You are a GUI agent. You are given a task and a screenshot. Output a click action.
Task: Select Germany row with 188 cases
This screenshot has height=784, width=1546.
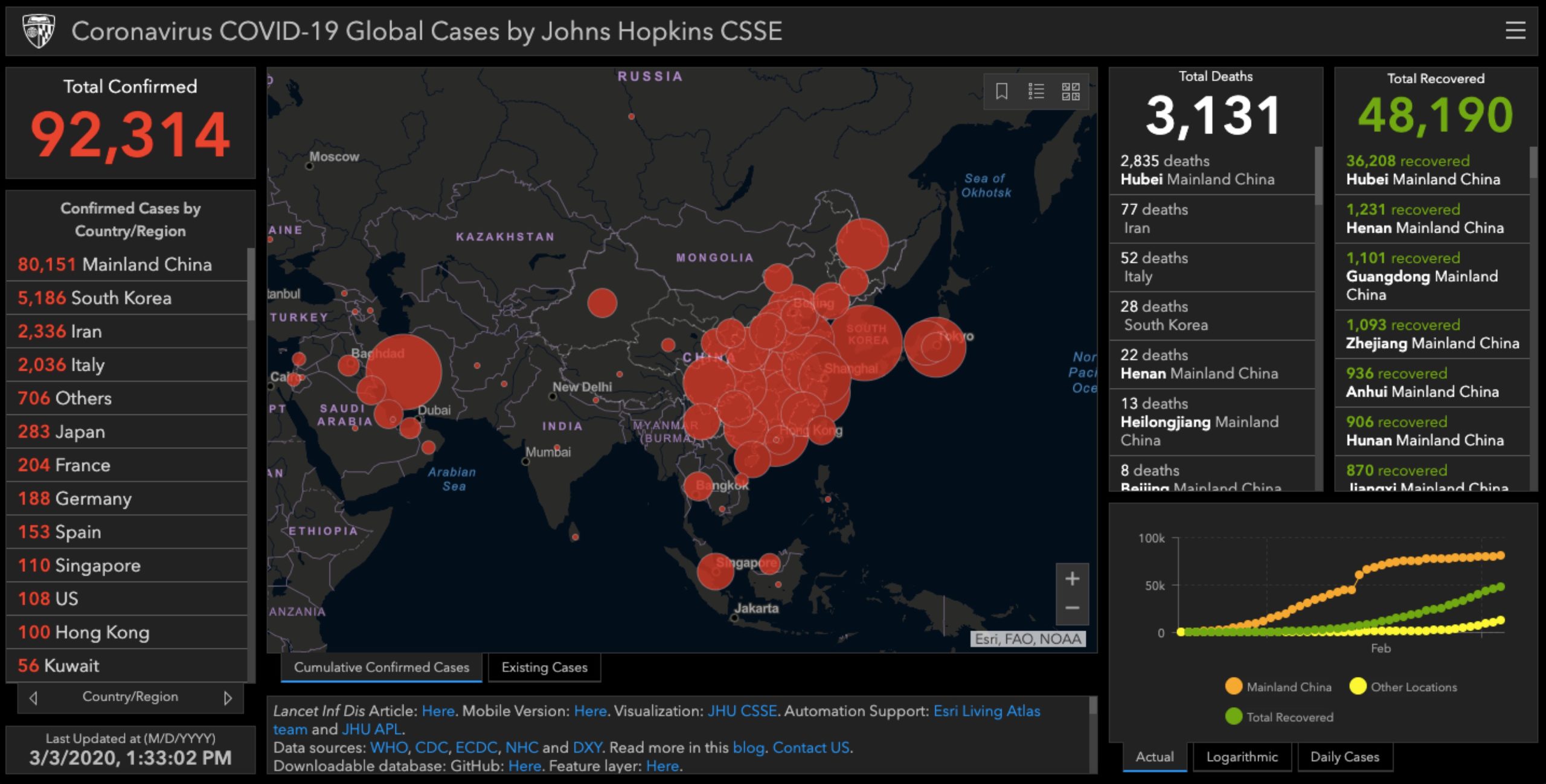(x=127, y=499)
